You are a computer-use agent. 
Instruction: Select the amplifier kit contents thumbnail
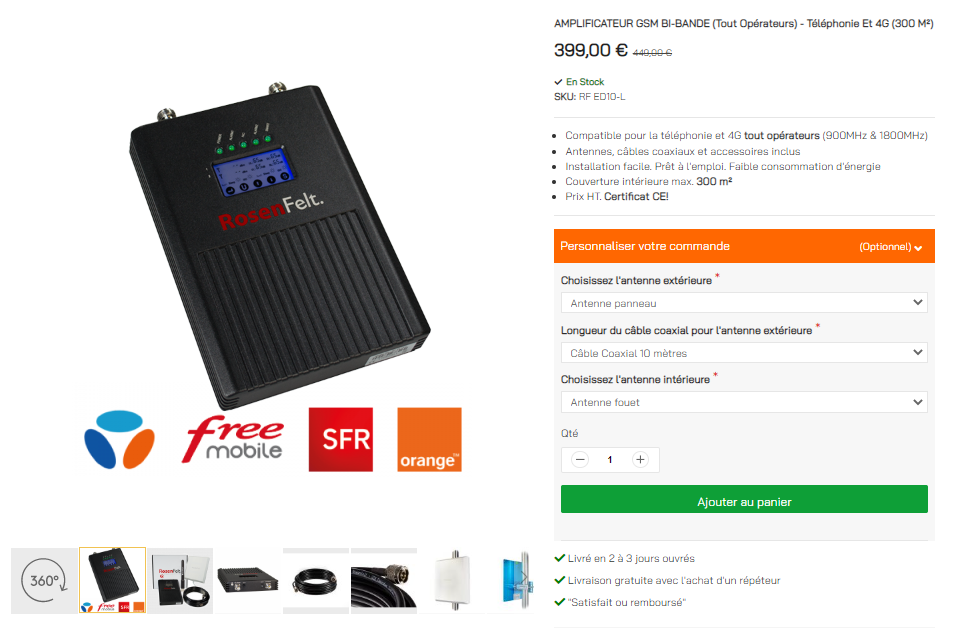(x=180, y=580)
